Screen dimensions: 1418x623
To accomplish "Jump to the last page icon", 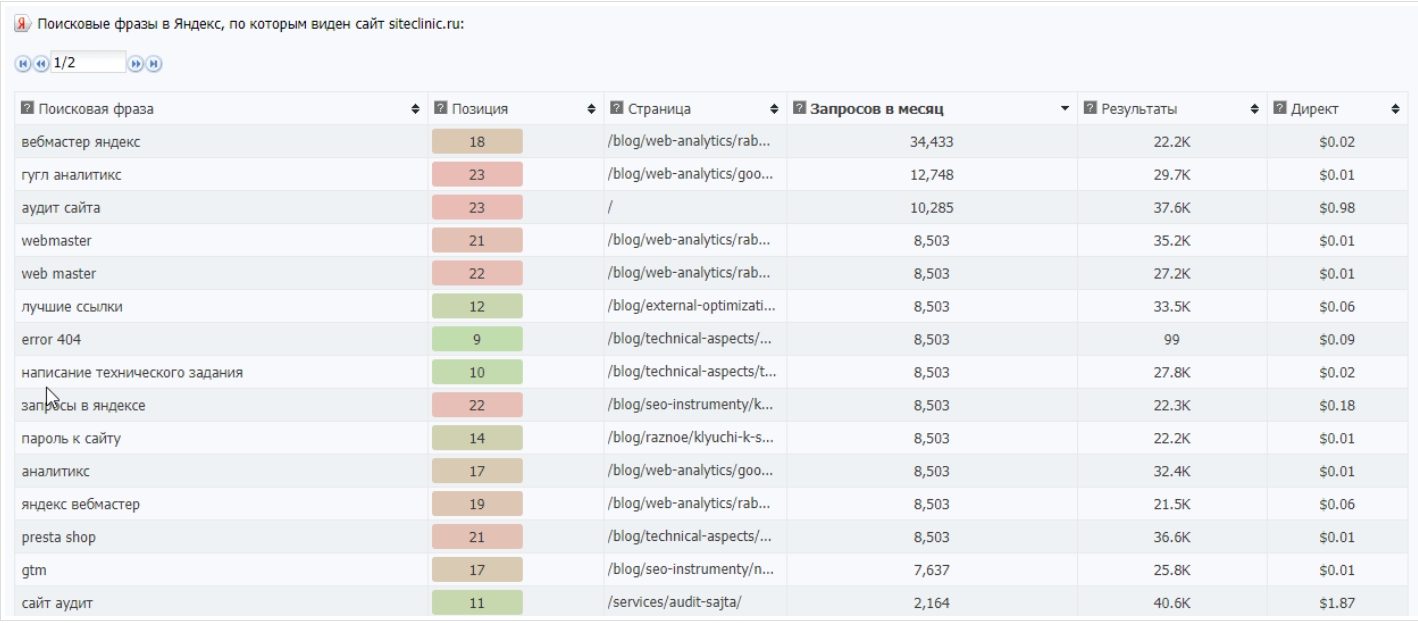I will (x=154, y=64).
